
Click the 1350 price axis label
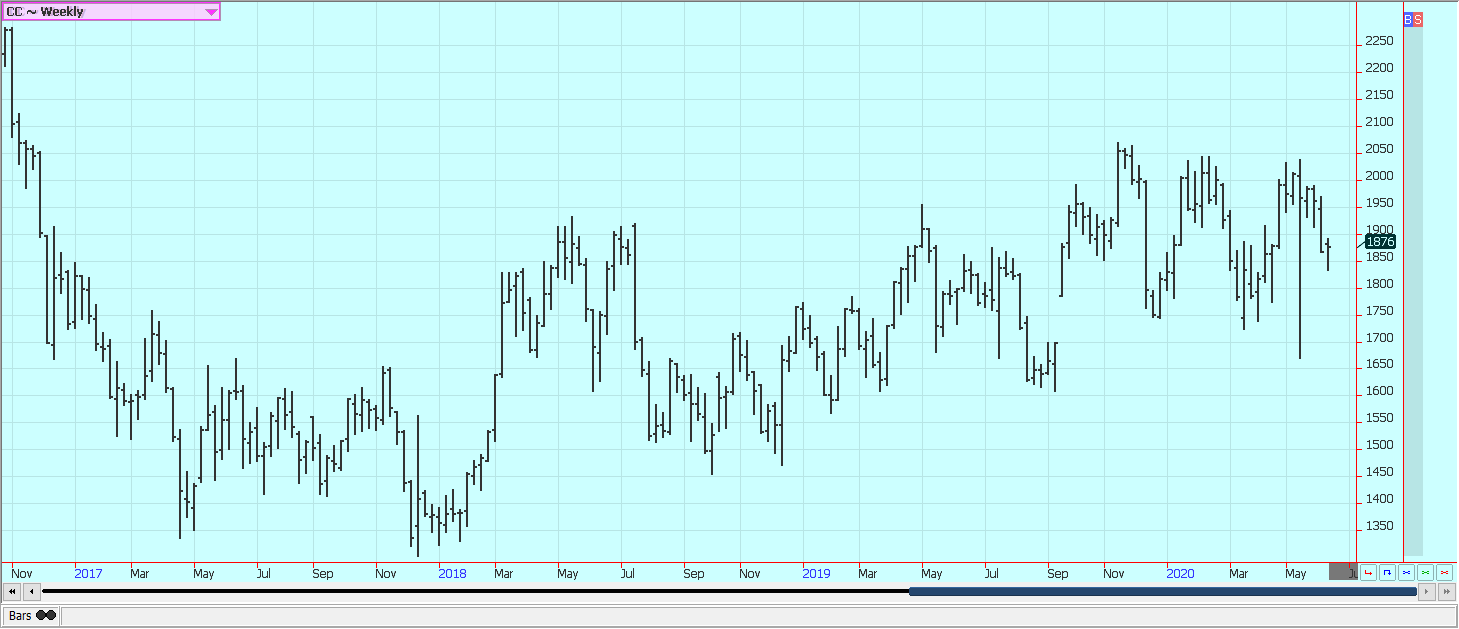tap(1379, 526)
